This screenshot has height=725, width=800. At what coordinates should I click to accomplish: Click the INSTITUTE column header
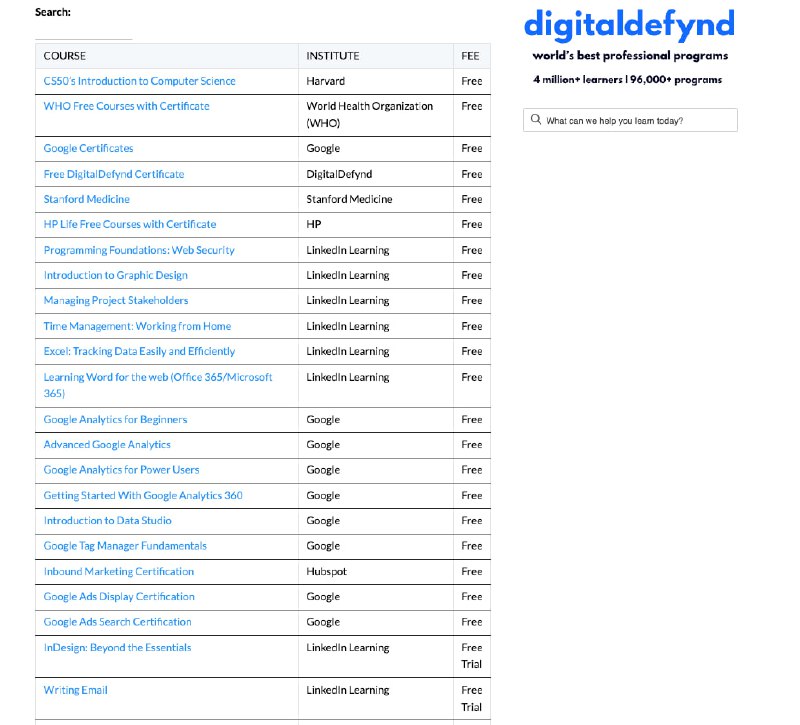332,56
